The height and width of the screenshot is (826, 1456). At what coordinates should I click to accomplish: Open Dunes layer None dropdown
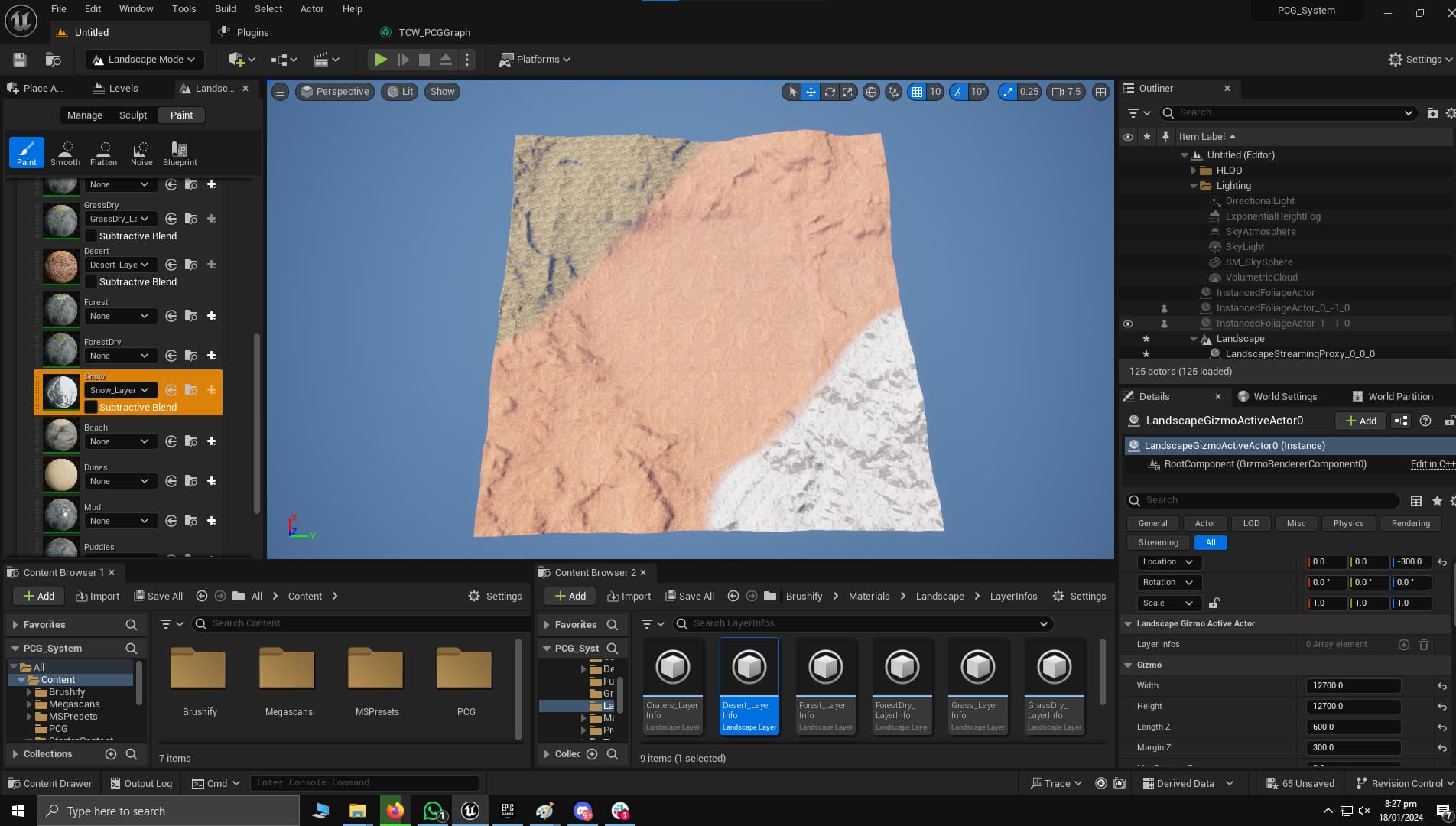(x=119, y=481)
